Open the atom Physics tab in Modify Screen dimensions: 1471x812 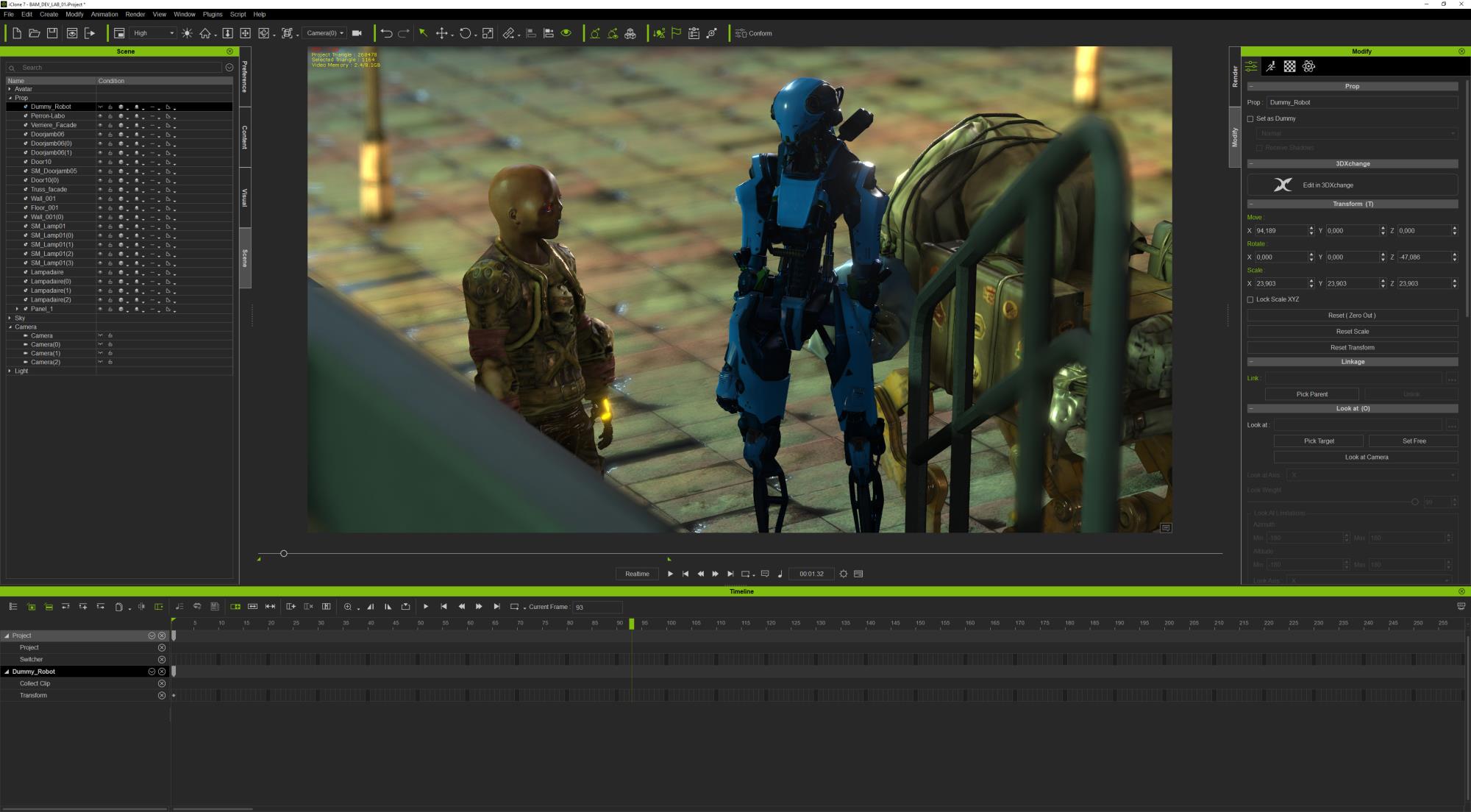1308,66
